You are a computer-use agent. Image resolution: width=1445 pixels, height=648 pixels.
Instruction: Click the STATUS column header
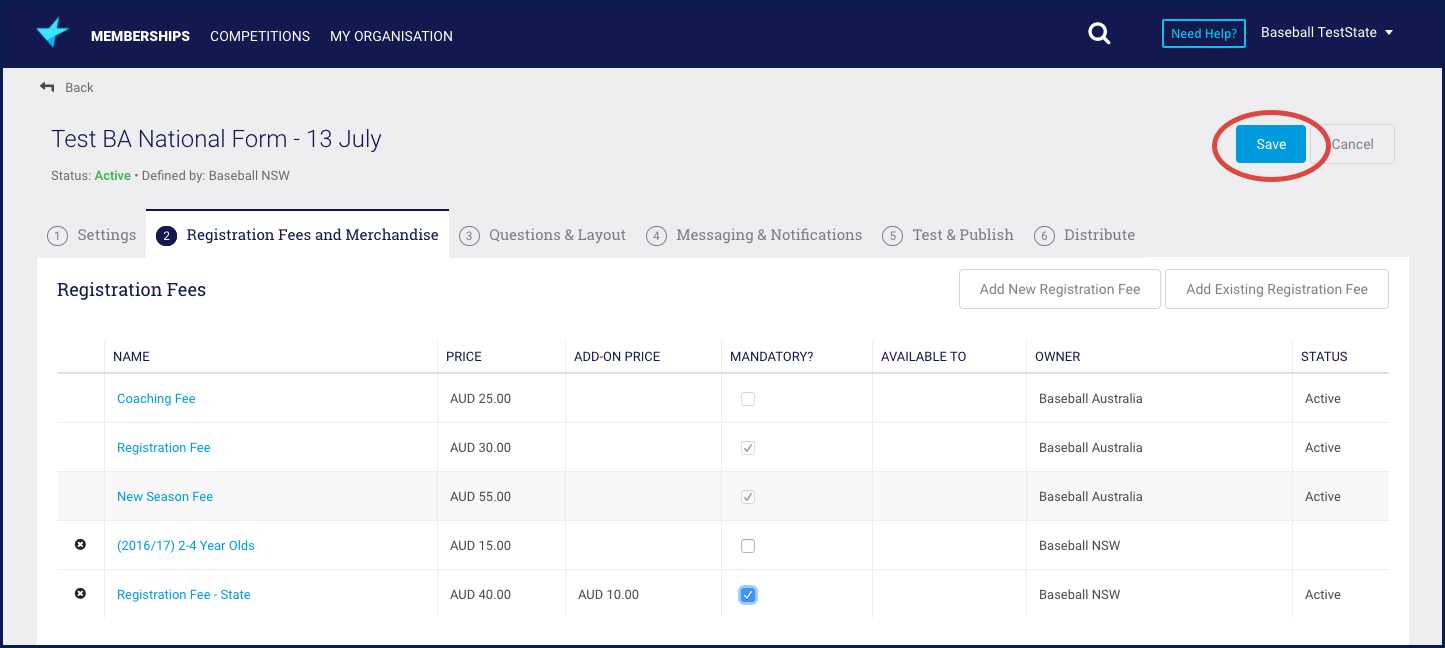click(1324, 356)
